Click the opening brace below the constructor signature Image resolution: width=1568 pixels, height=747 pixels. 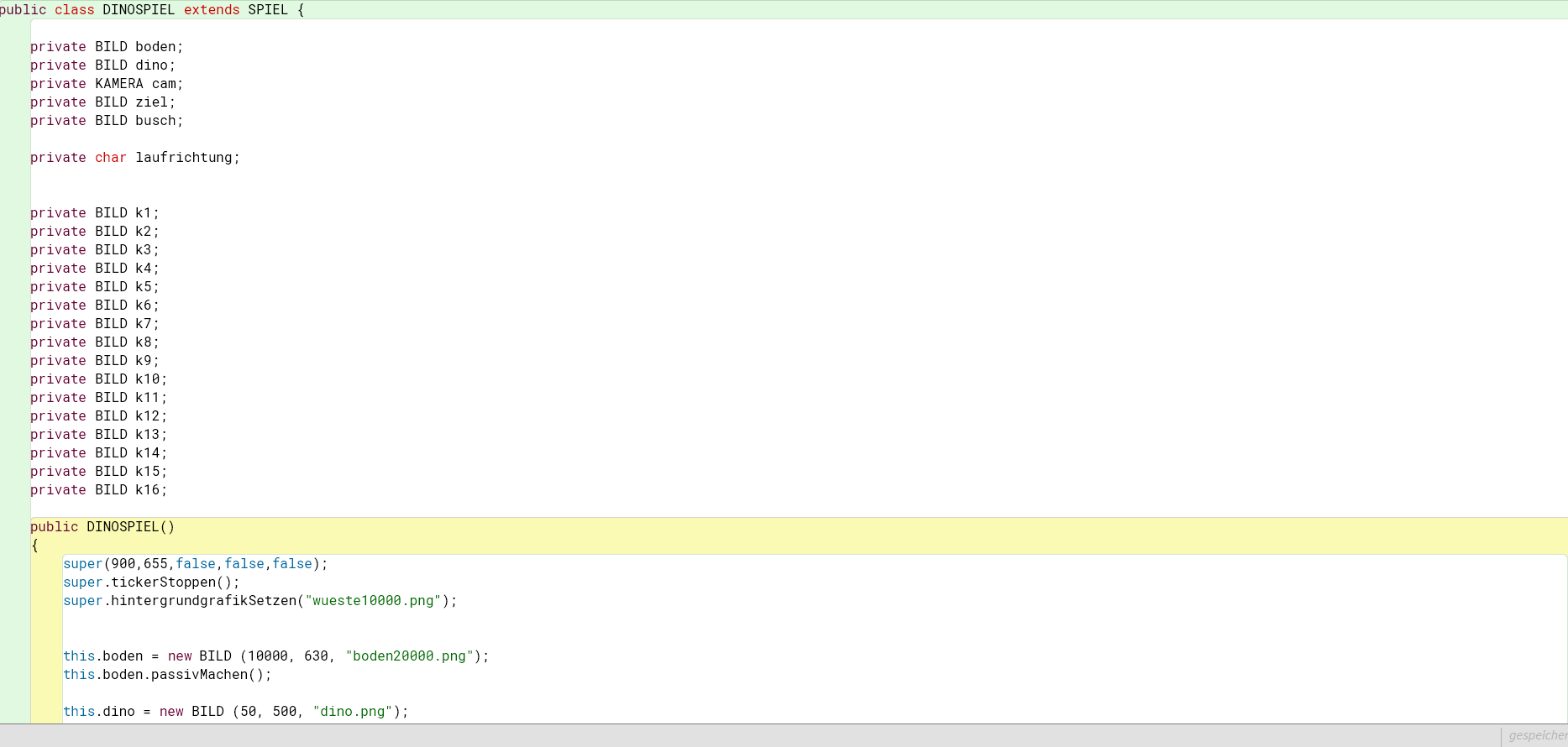34,546
